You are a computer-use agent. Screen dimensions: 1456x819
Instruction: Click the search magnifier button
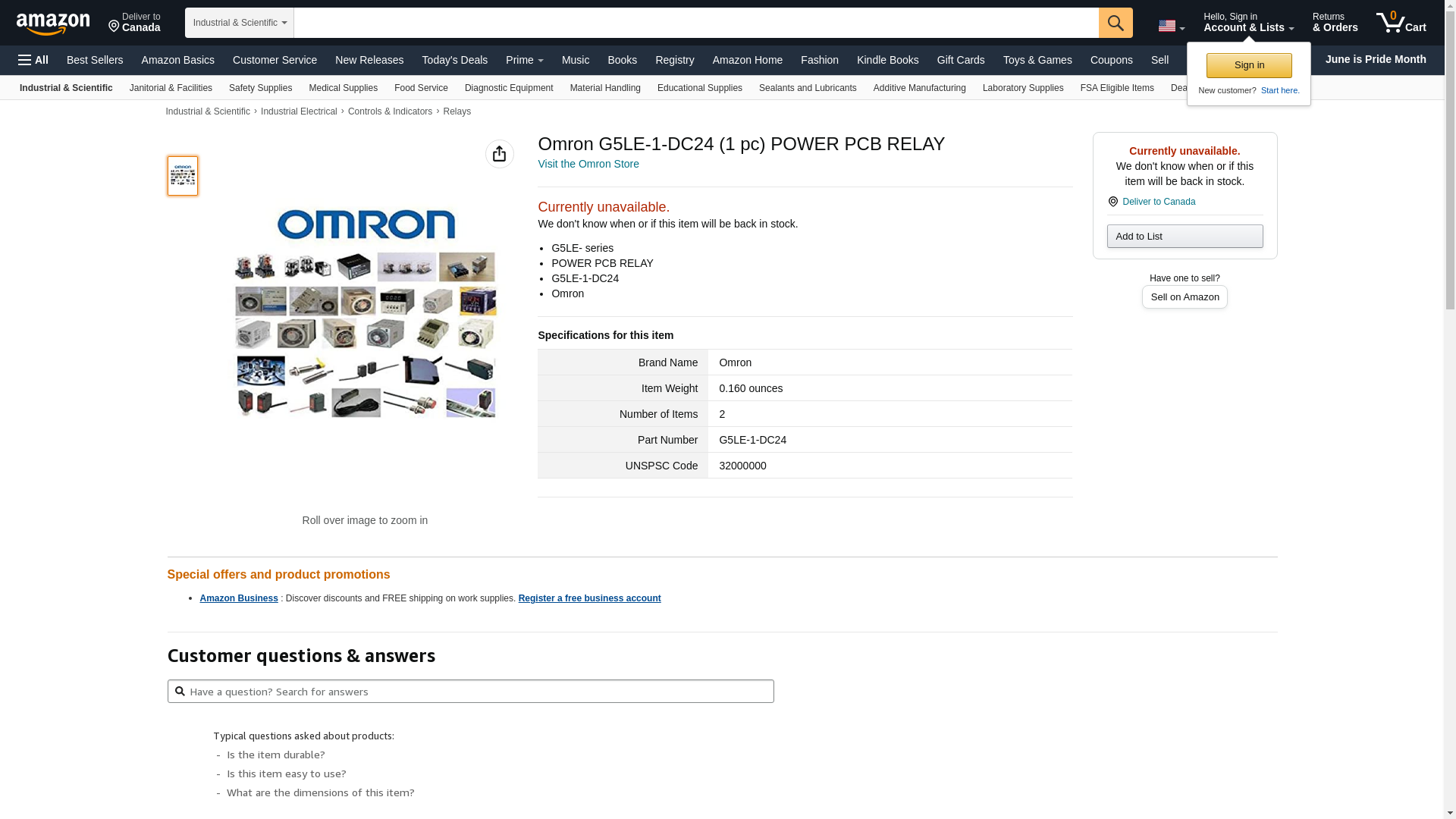(1116, 23)
